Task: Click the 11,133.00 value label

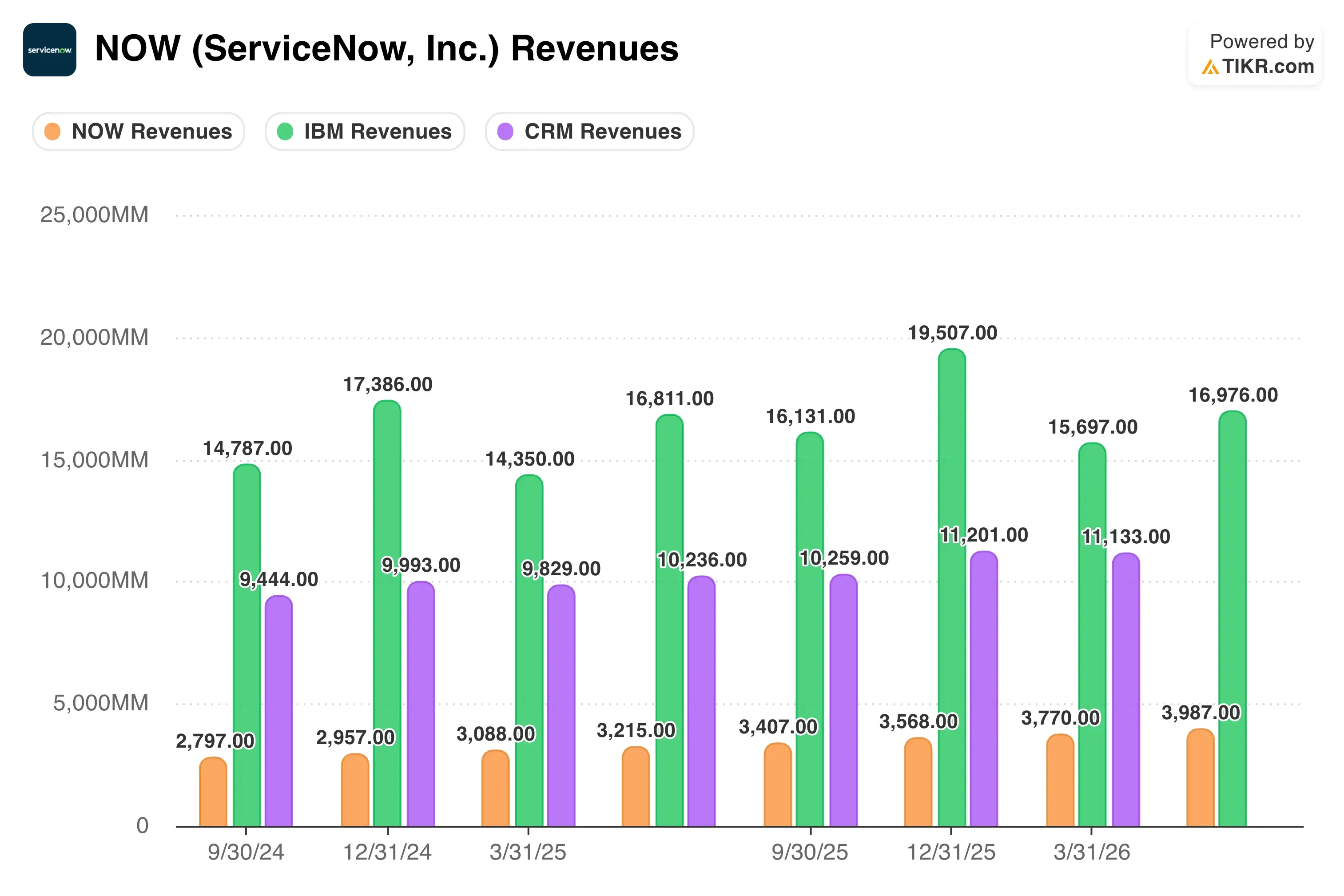Action: 1126,537
